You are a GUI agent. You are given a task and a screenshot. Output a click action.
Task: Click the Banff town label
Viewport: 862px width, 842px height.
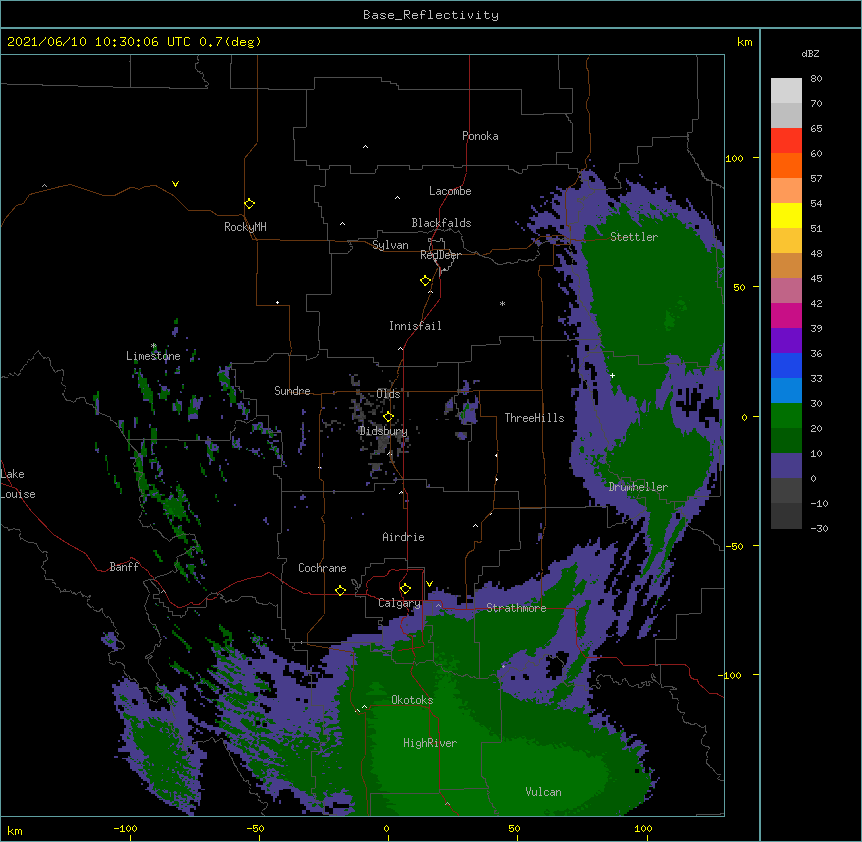tap(124, 567)
